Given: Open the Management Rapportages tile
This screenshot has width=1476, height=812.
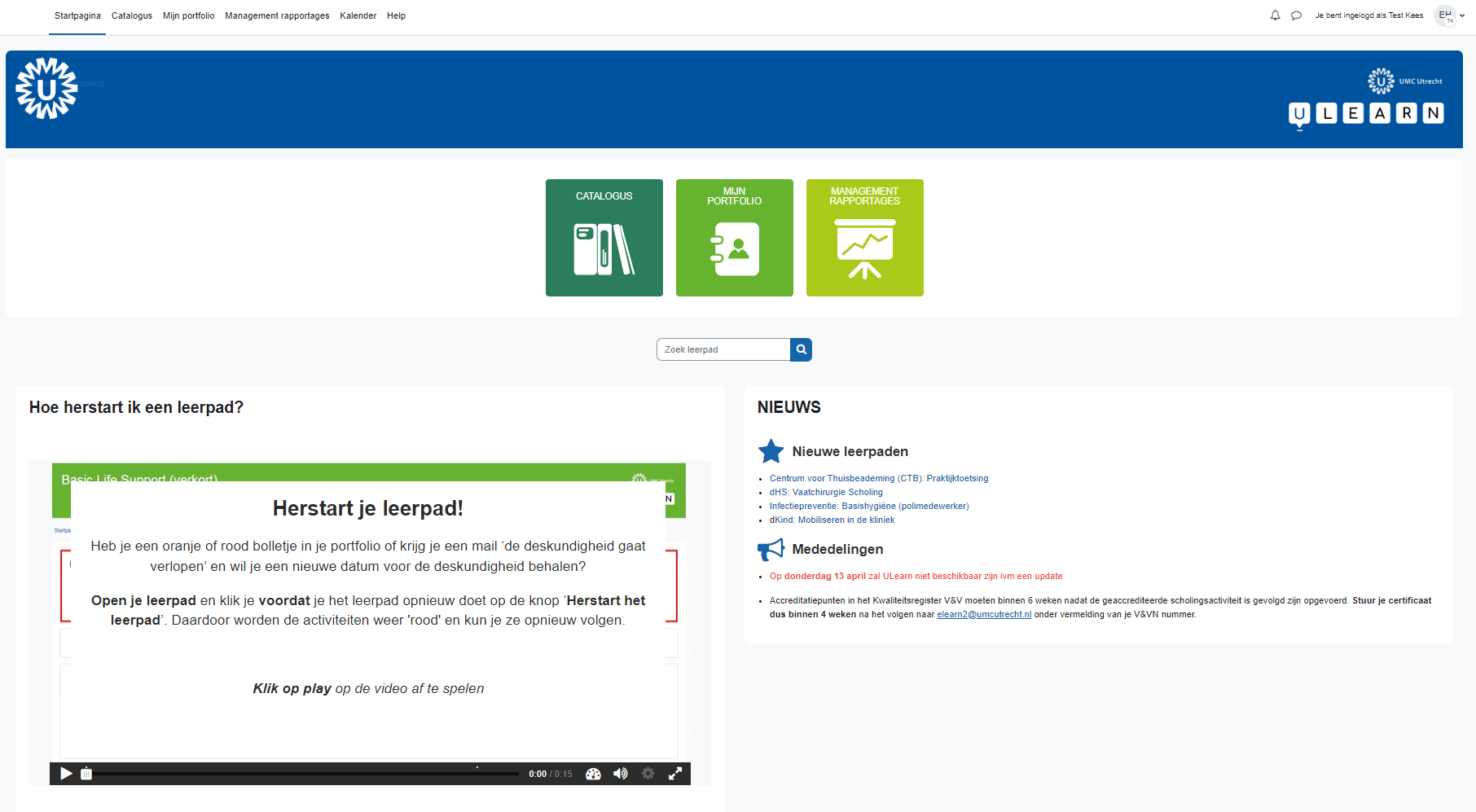Looking at the screenshot, I should point(864,238).
